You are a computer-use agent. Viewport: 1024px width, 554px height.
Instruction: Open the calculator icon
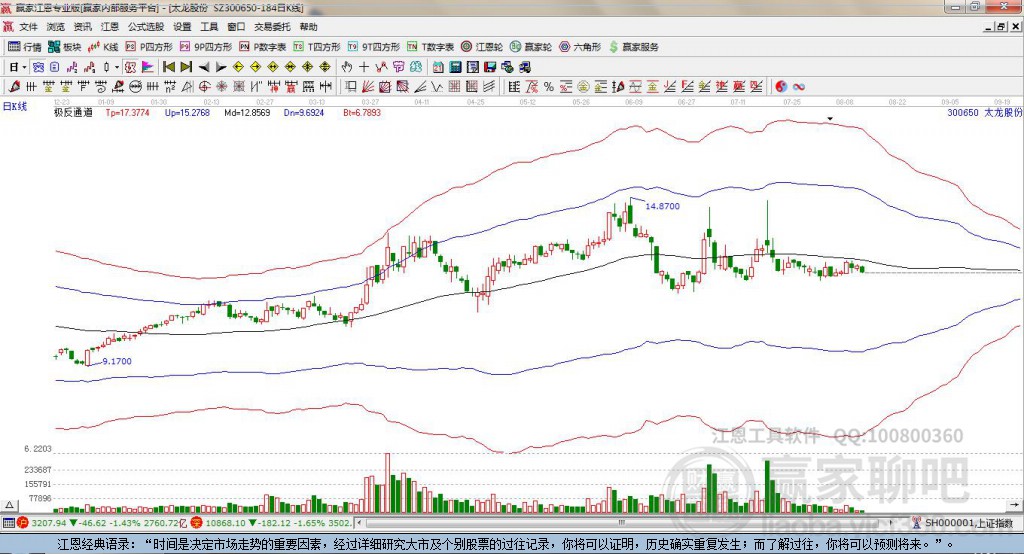point(455,67)
